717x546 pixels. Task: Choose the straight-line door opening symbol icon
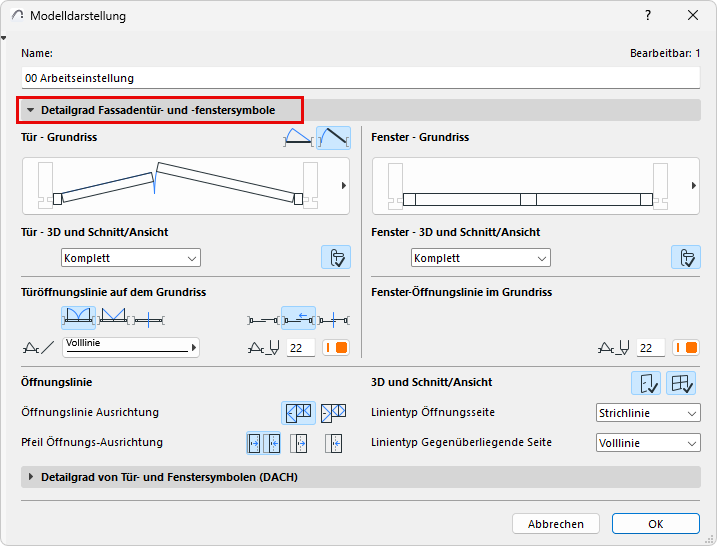[149, 319]
